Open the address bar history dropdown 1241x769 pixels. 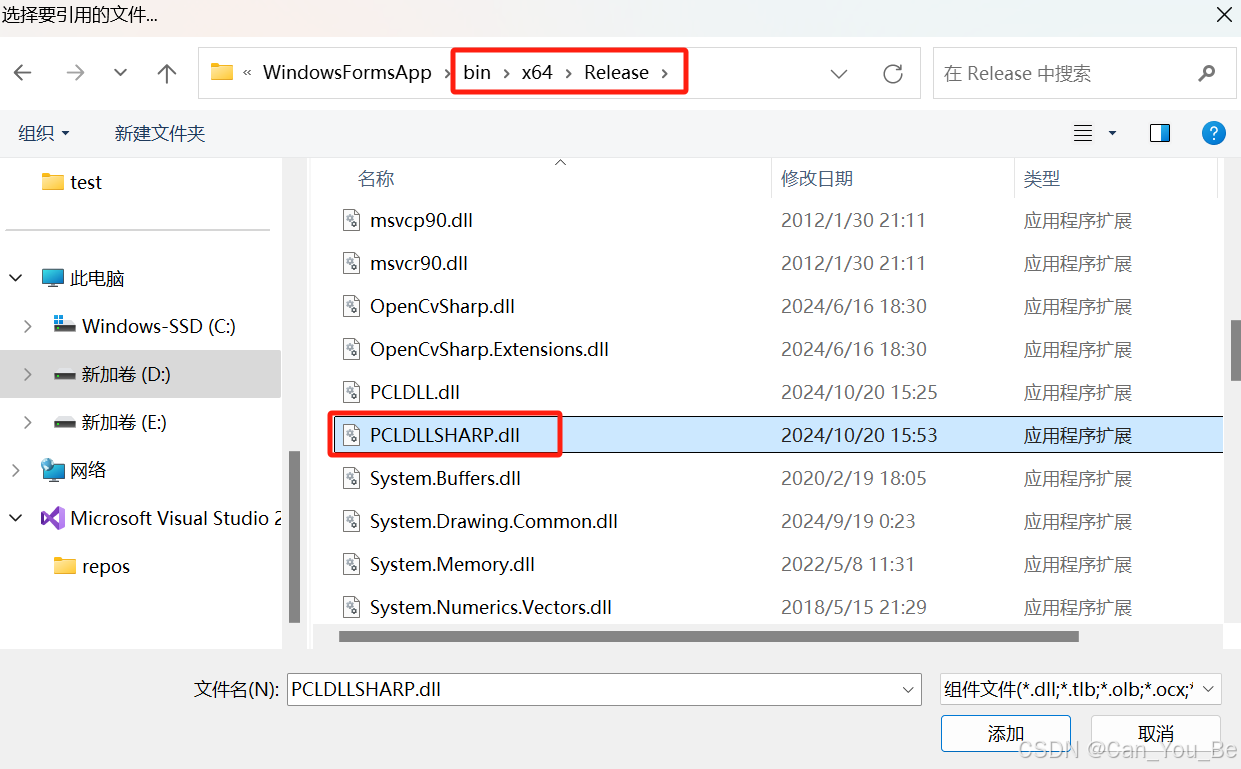(838, 73)
